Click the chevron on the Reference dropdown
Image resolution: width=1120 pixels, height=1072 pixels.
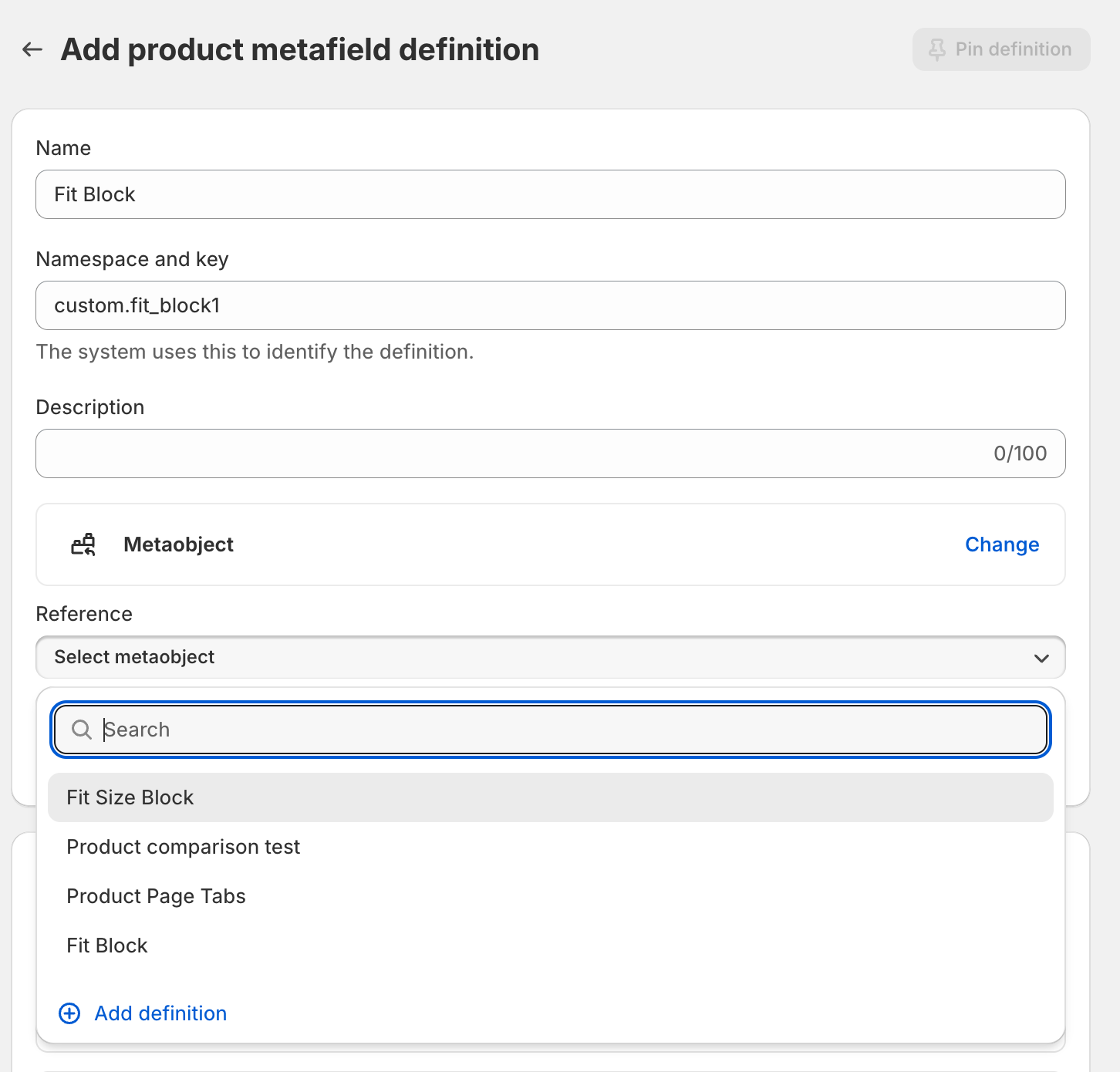(1041, 658)
